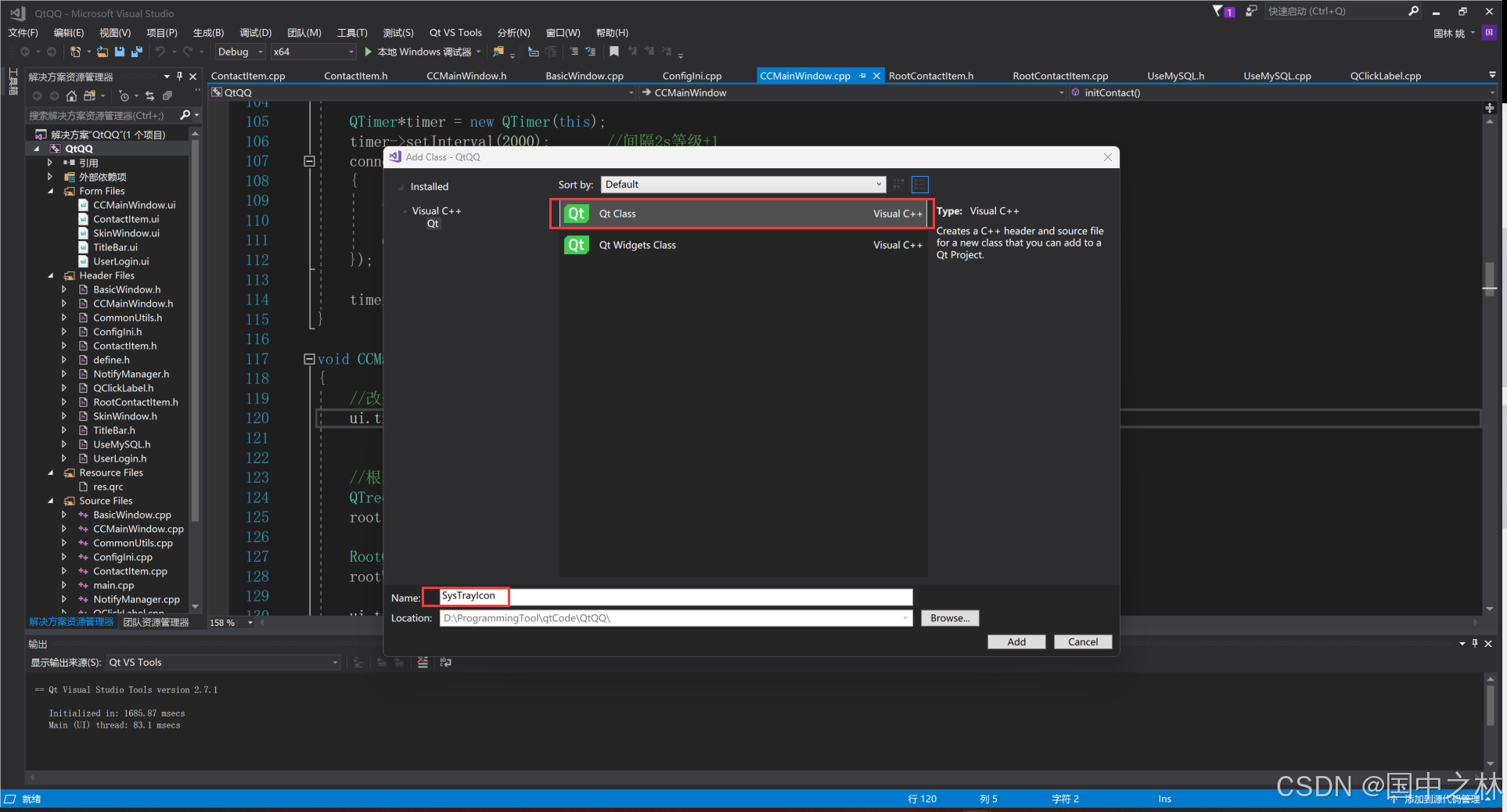The height and width of the screenshot is (812, 1507).
Task: Select NotifyManager.h in Header Files
Action: point(131,374)
